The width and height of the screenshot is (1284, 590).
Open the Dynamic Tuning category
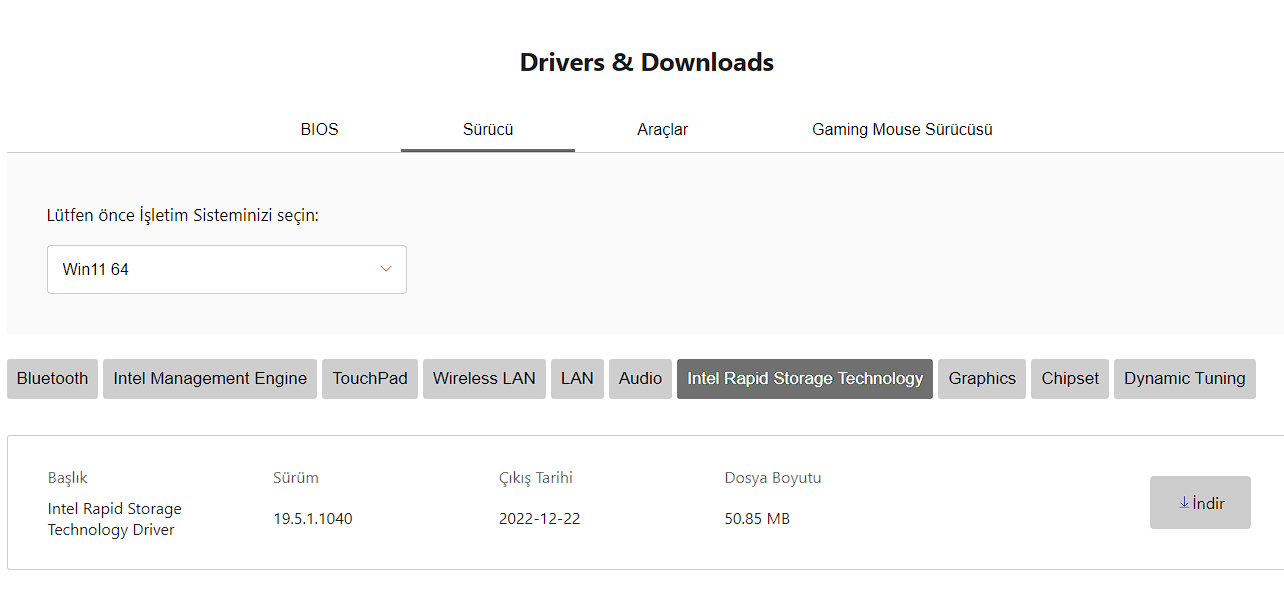[x=1184, y=378]
